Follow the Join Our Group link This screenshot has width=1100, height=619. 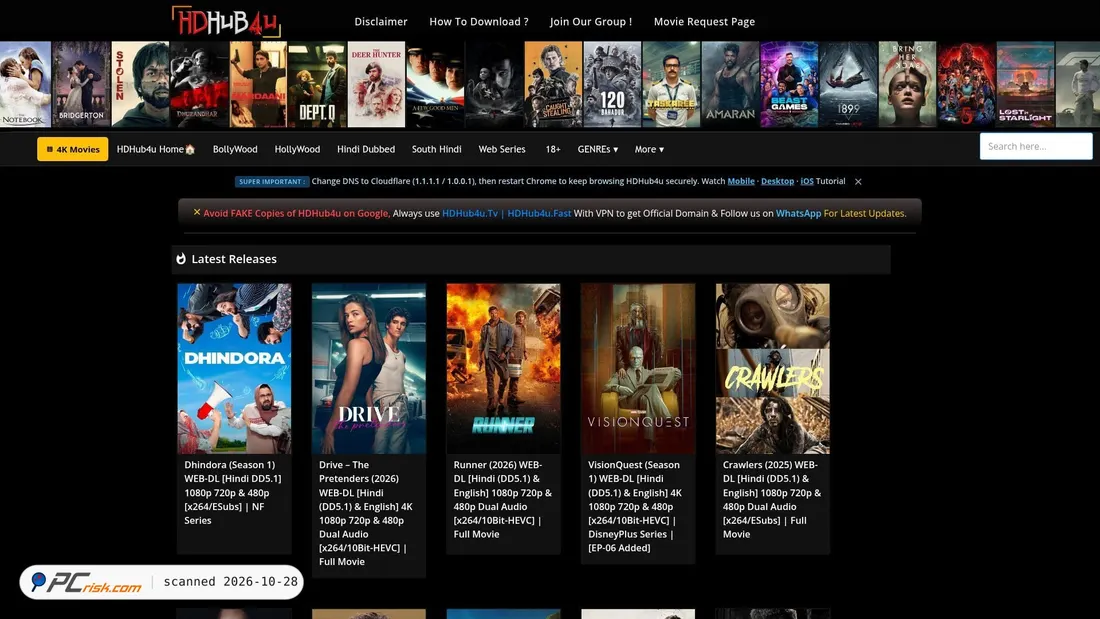click(x=591, y=21)
